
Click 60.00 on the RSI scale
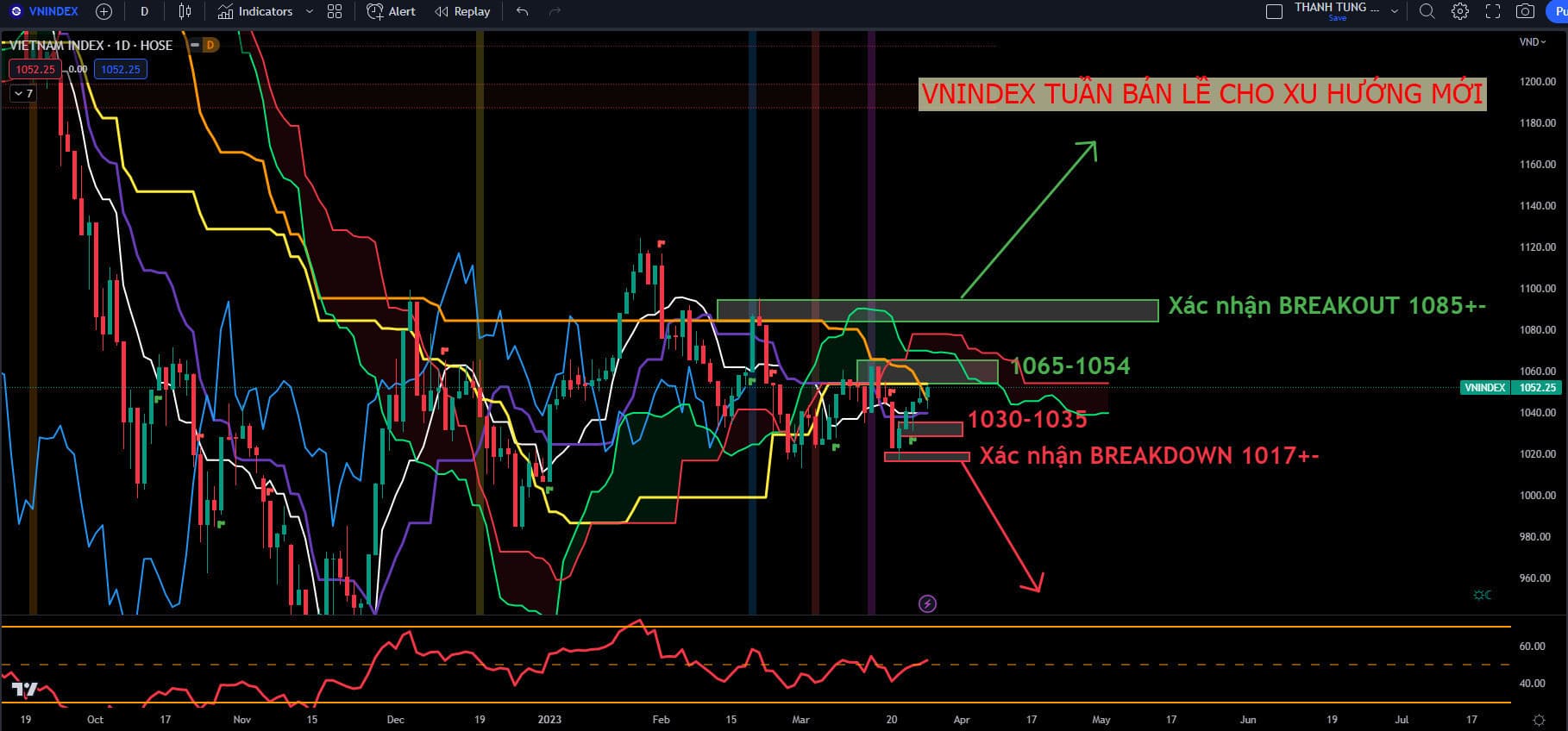(x=1532, y=647)
